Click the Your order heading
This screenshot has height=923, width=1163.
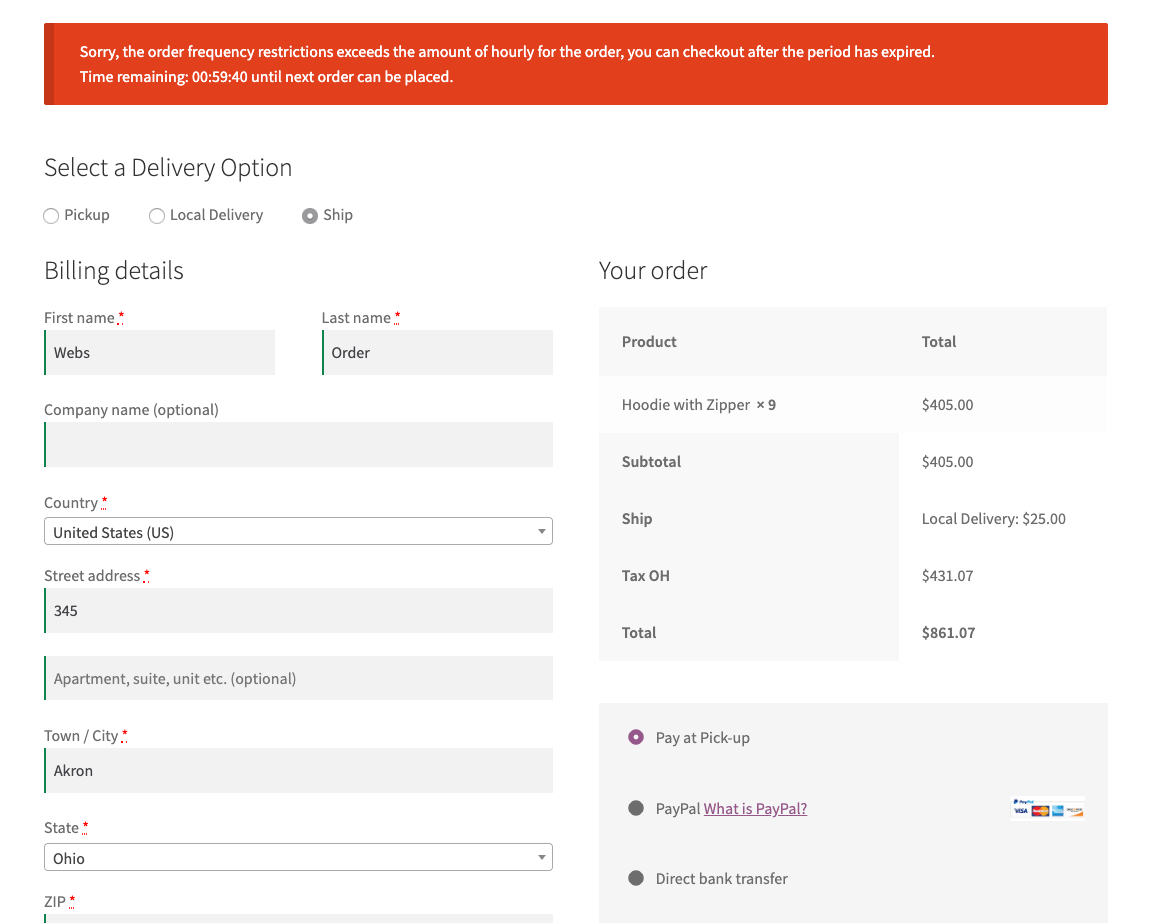(x=653, y=271)
